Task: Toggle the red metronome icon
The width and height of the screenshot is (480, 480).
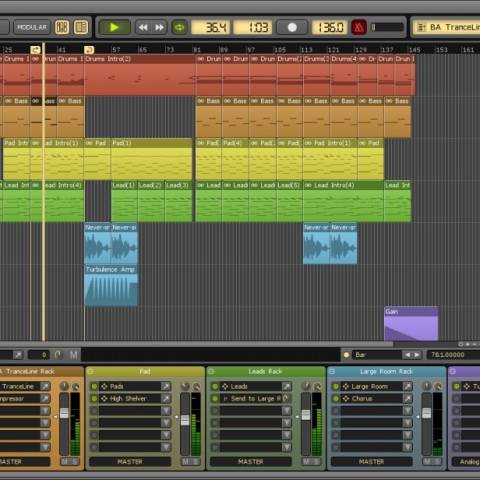Action: (359, 27)
